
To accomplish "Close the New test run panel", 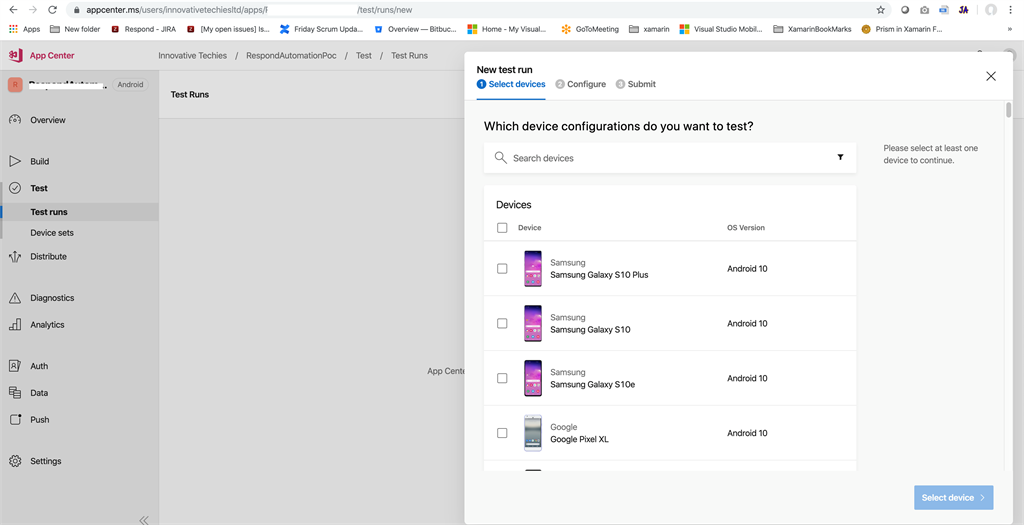I will click(991, 76).
